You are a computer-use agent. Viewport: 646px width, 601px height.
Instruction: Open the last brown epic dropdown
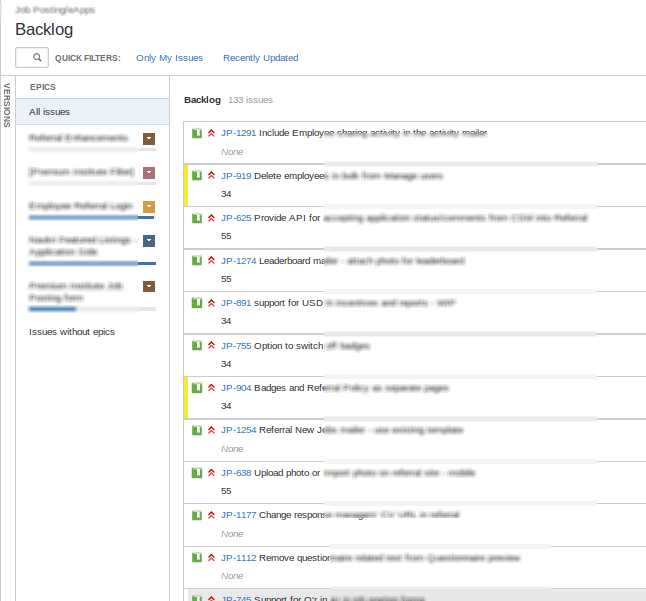149,286
